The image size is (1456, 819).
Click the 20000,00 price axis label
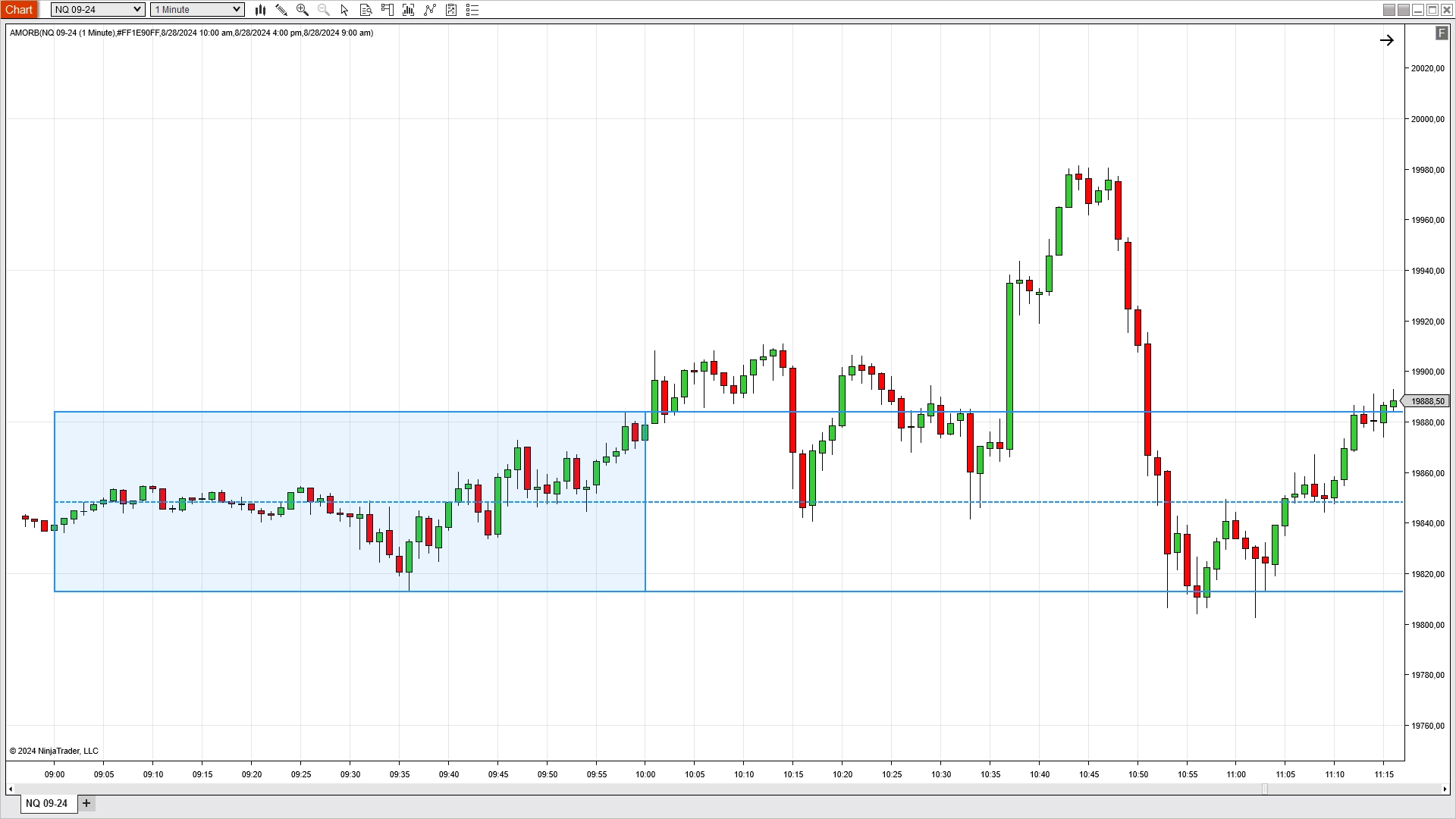[1427, 119]
